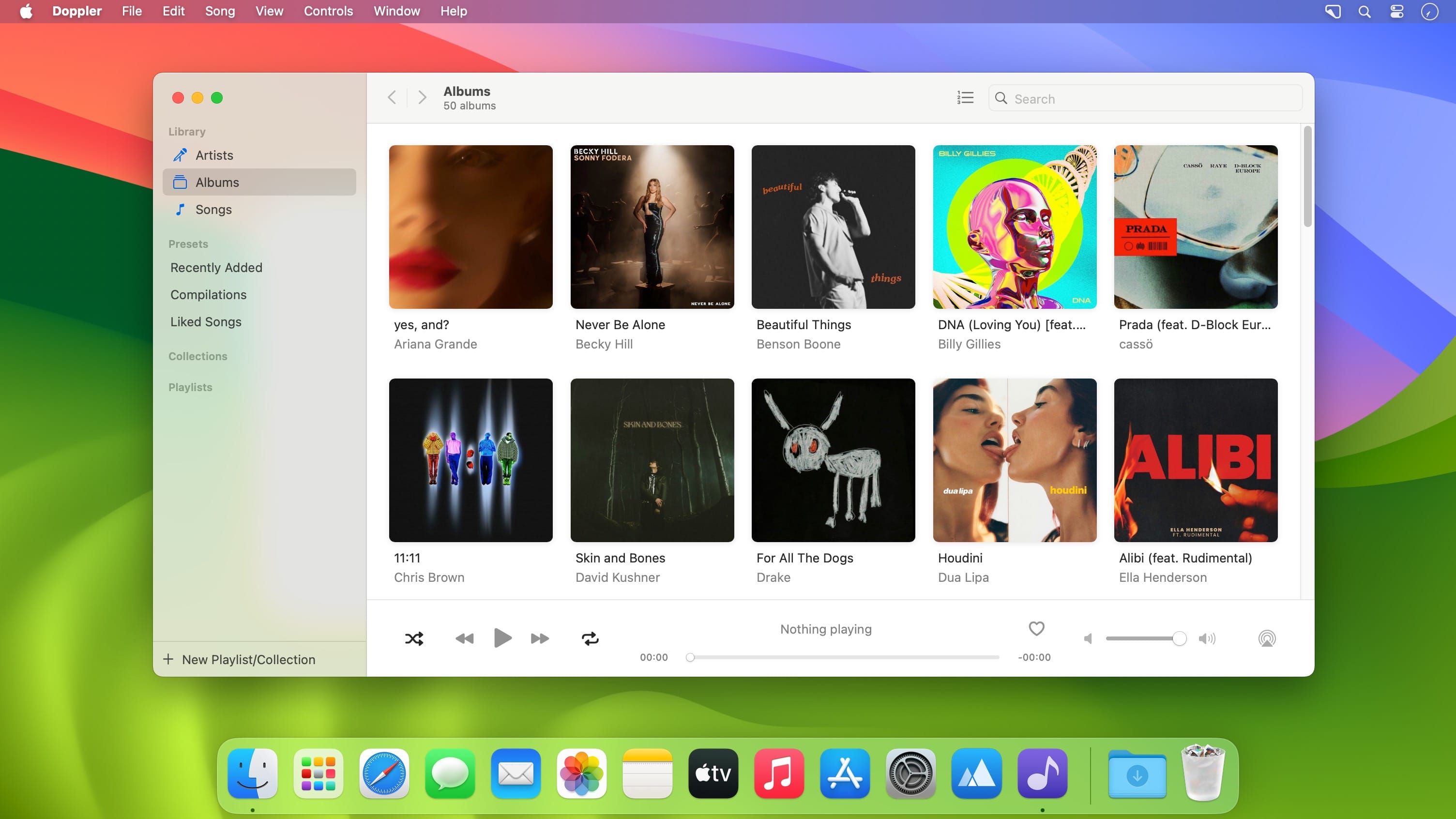Start playback with the play button
Image resolution: width=1456 pixels, height=819 pixels.
(502, 638)
